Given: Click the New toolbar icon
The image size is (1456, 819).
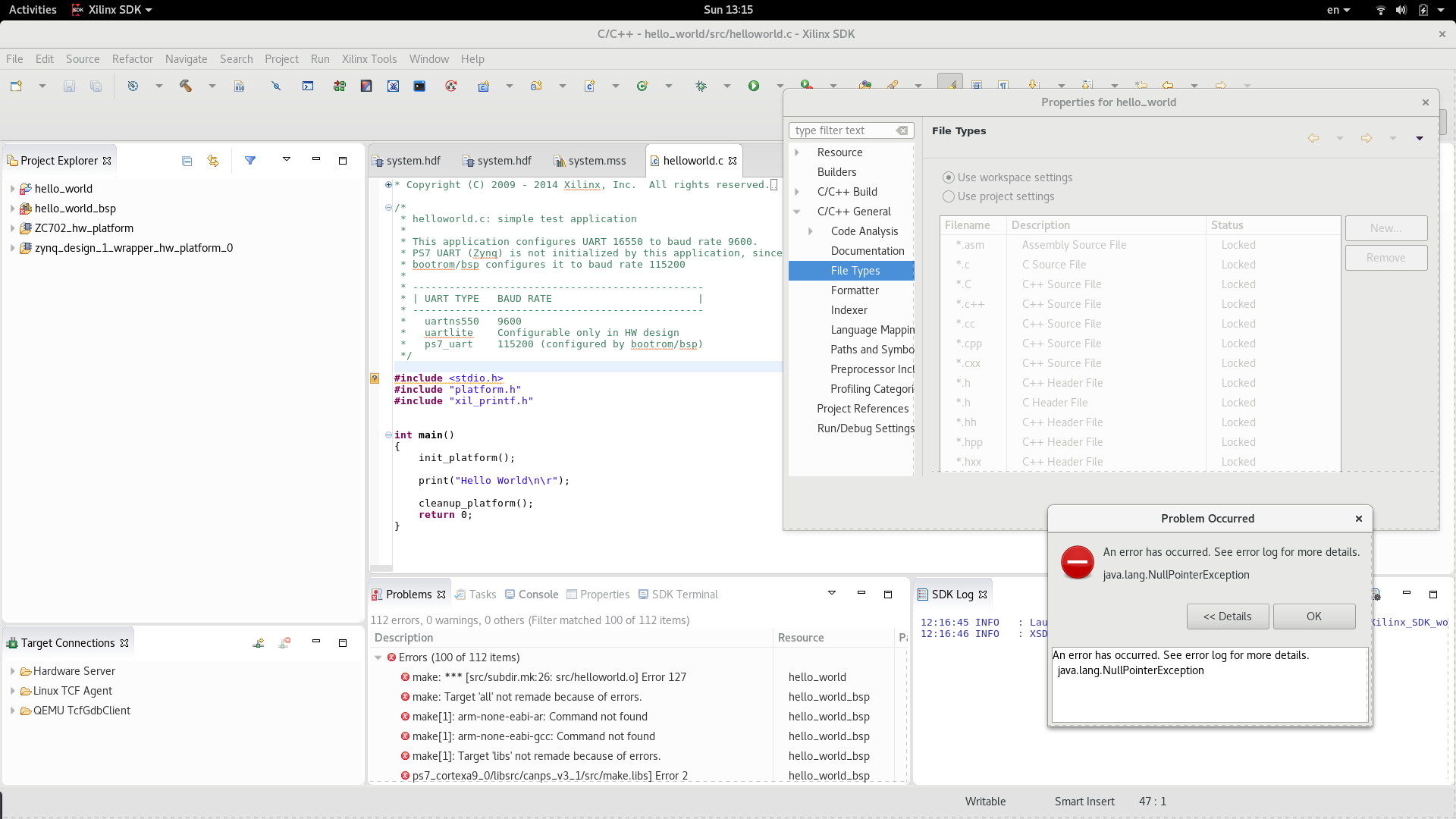Looking at the screenshot, I should tap(16, 86).
